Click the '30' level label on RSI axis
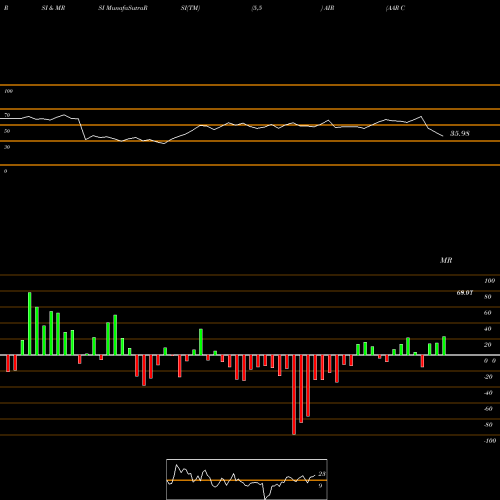Screen dimensions: 500x500 7,147
